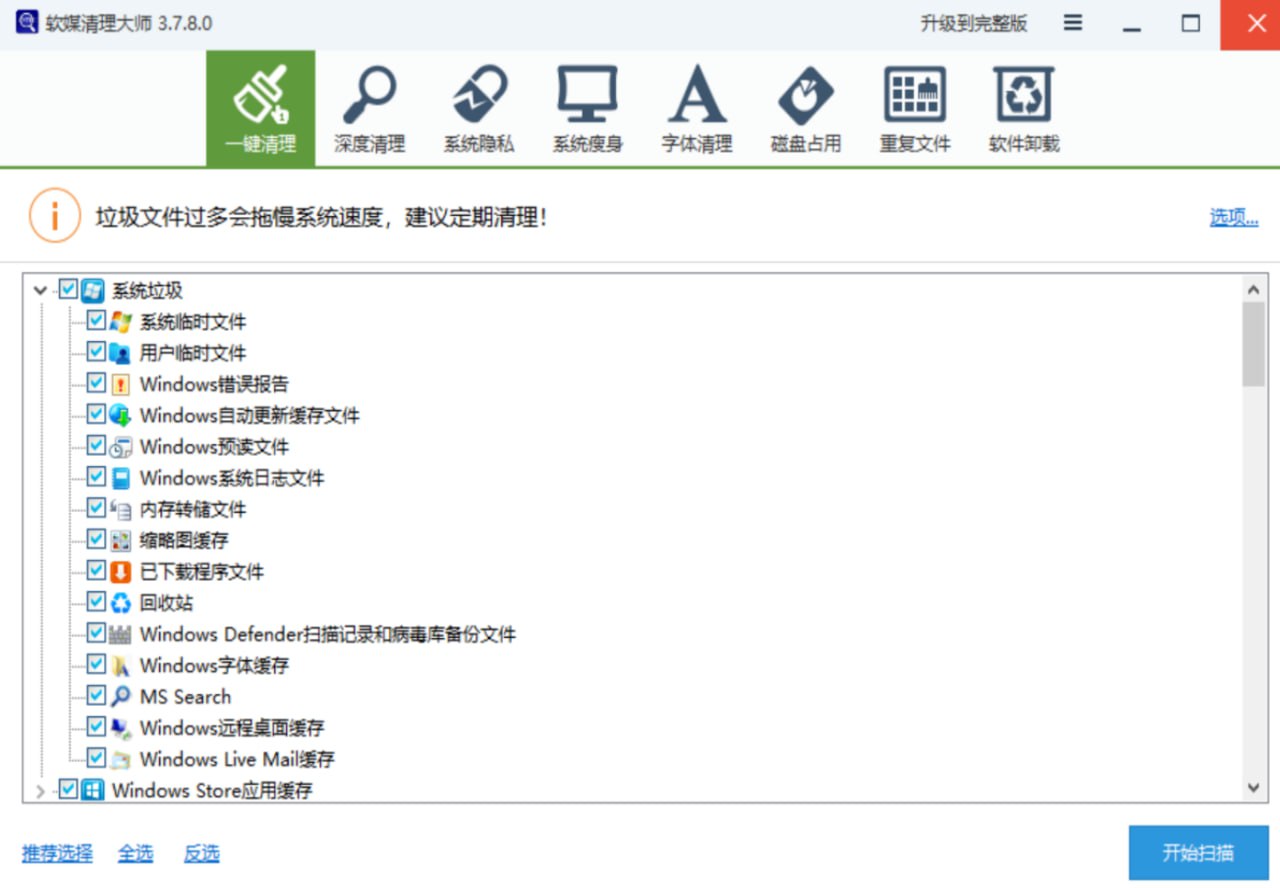Collapse the 系统垃圾 tree node
Screen dimensions: 1280x888
[x=40, y=291]
